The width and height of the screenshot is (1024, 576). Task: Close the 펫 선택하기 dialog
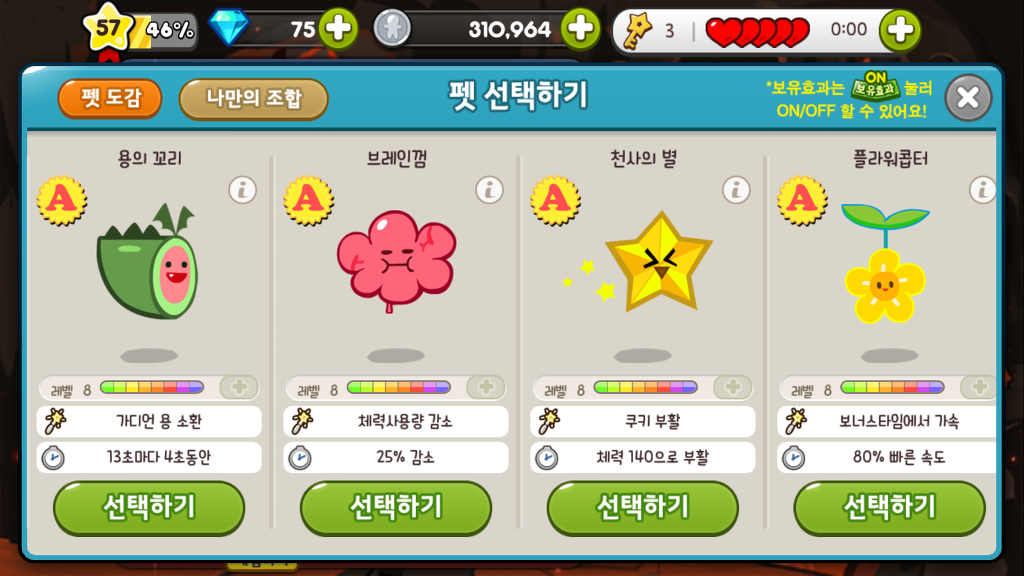[968, 98]
